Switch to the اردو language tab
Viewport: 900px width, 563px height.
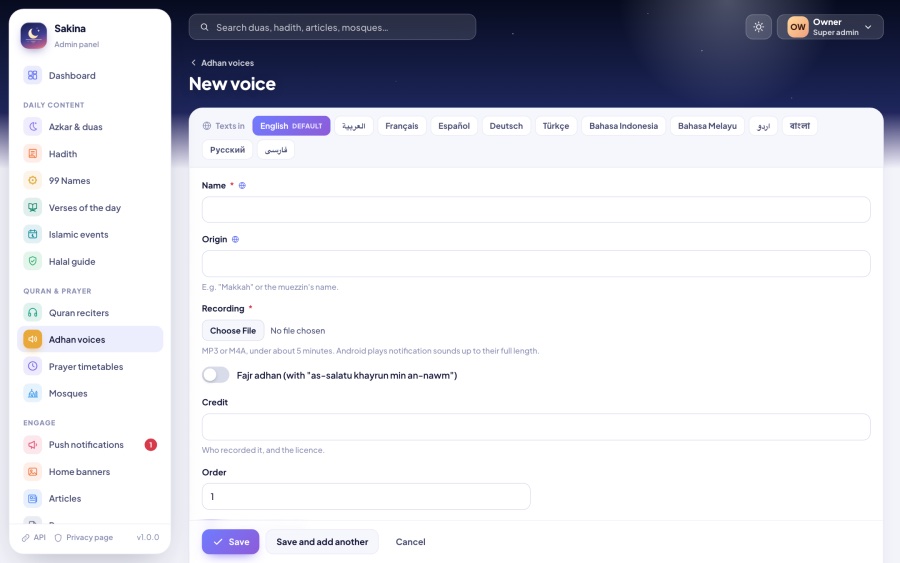(x=763, y=126)
